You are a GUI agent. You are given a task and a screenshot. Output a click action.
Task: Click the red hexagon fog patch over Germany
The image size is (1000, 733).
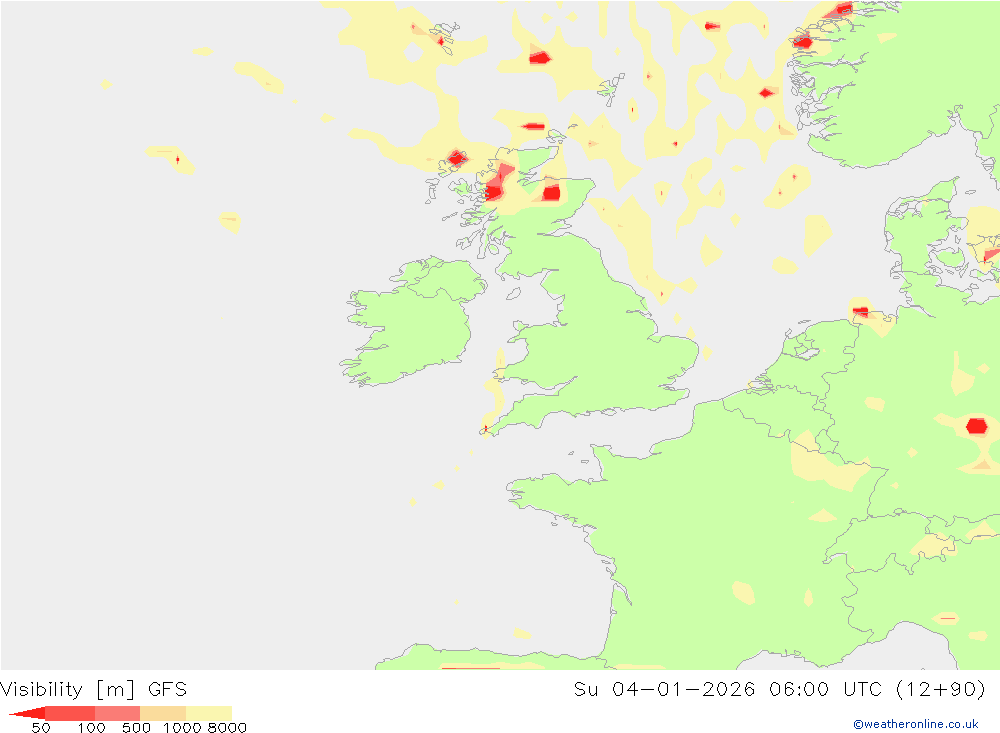click(x=976, y=426)
